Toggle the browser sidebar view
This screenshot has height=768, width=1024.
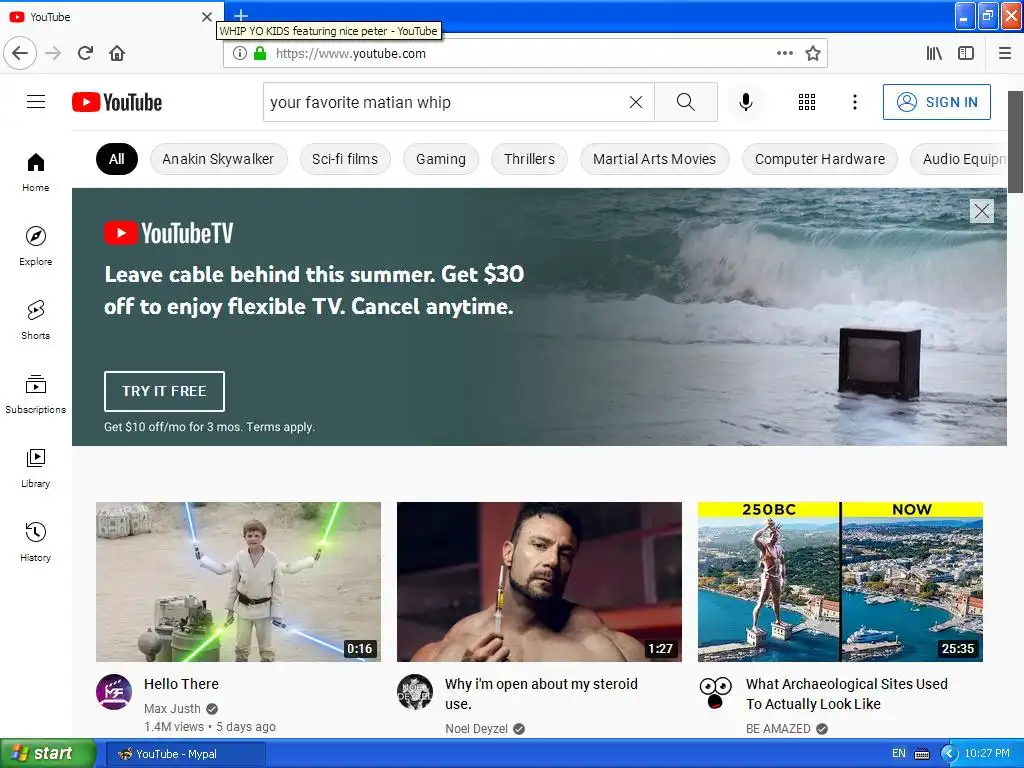click(966, 53)
